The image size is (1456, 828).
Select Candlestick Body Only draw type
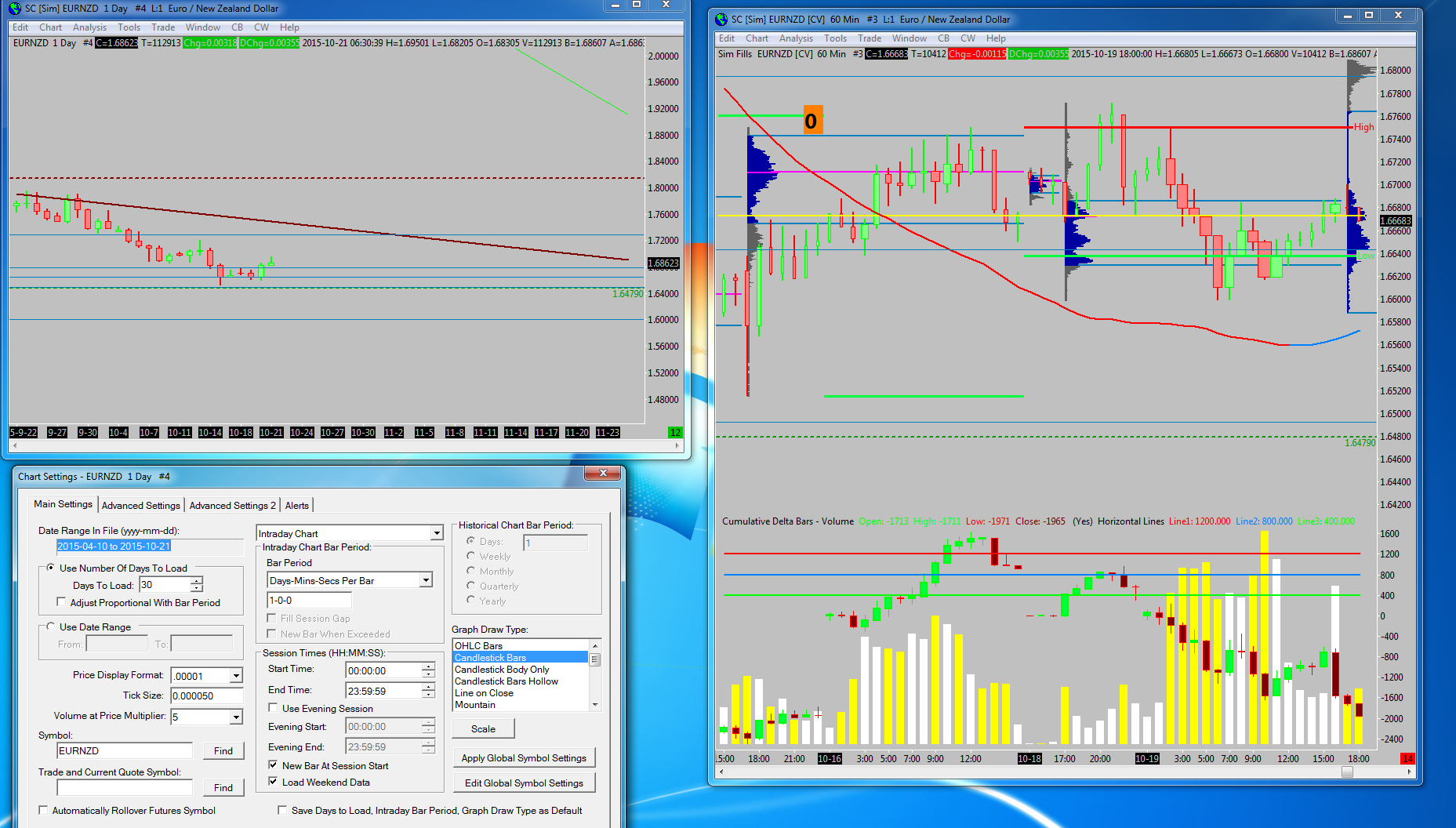pyautogui.click(x=521, y=670)
